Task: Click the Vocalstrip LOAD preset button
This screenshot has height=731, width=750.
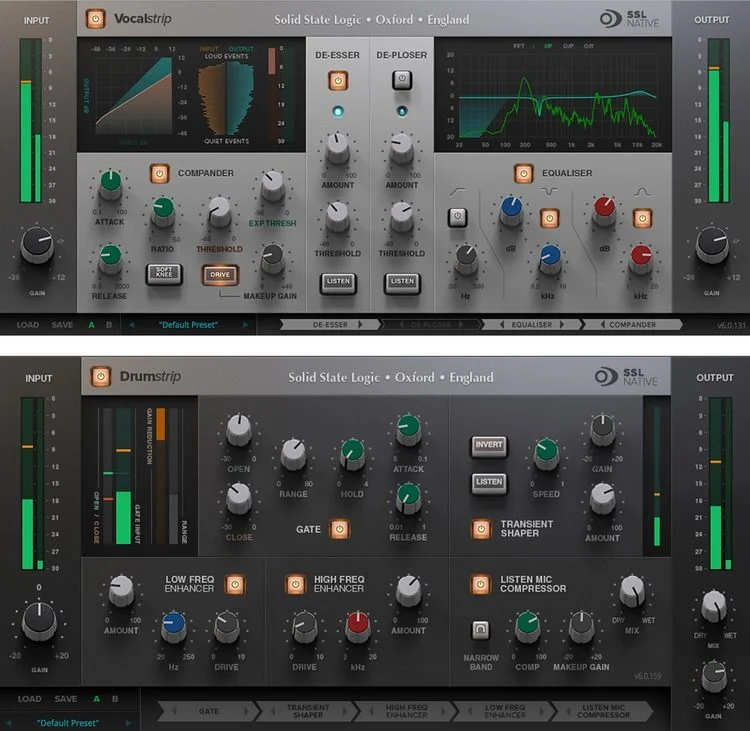Action: (x=28, y=325)
